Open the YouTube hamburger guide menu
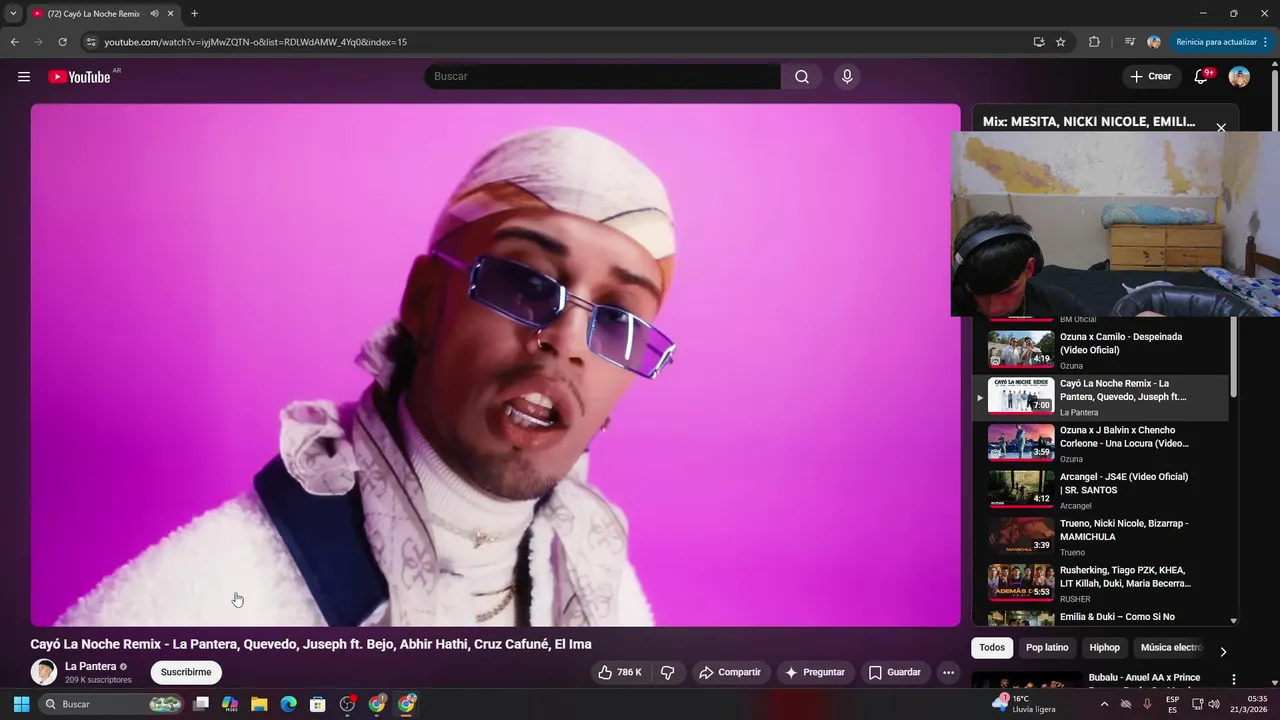Screen dimensions: 1280x720 coord(24,77)
